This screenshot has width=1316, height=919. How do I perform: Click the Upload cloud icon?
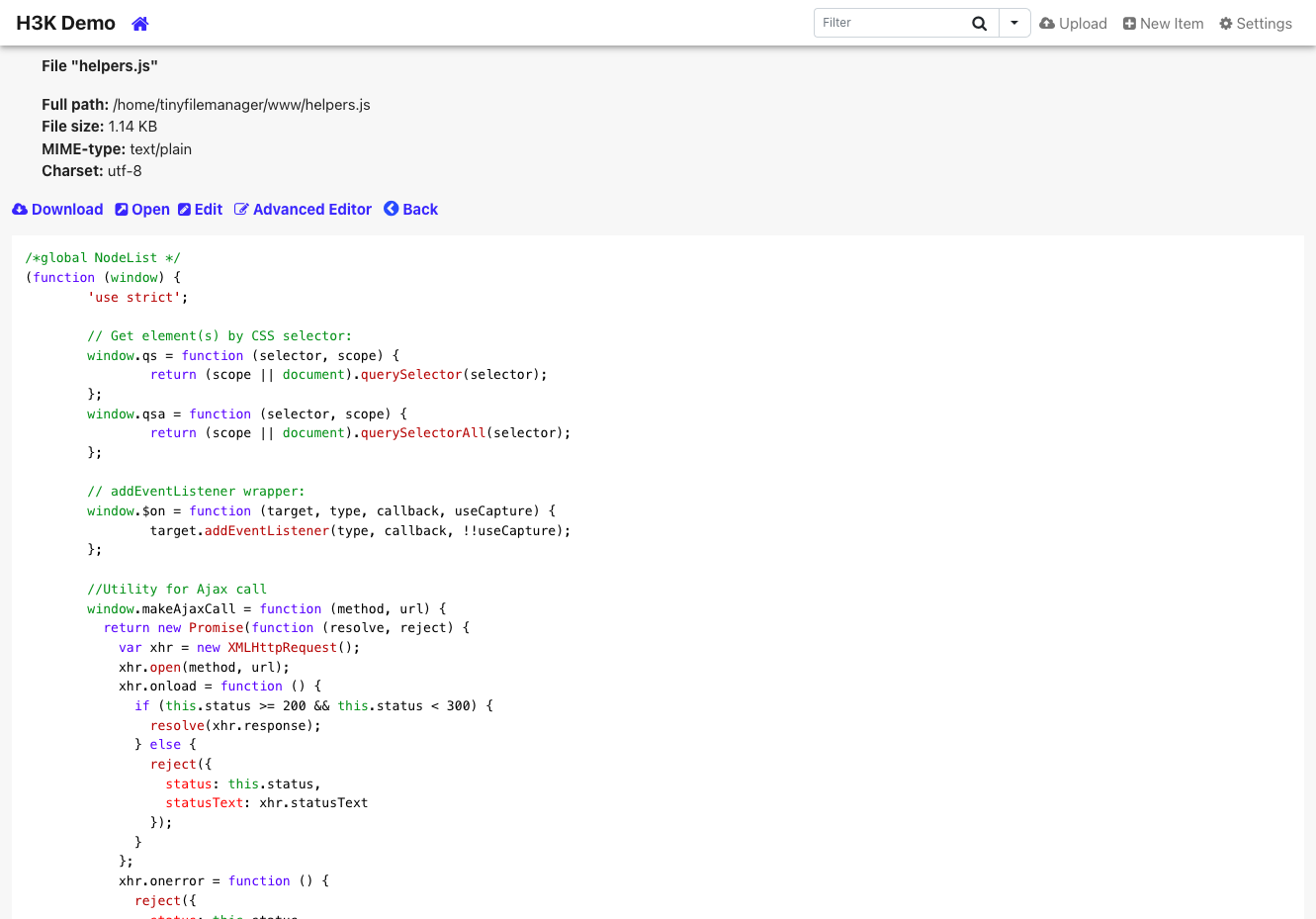pos(1047,24)
